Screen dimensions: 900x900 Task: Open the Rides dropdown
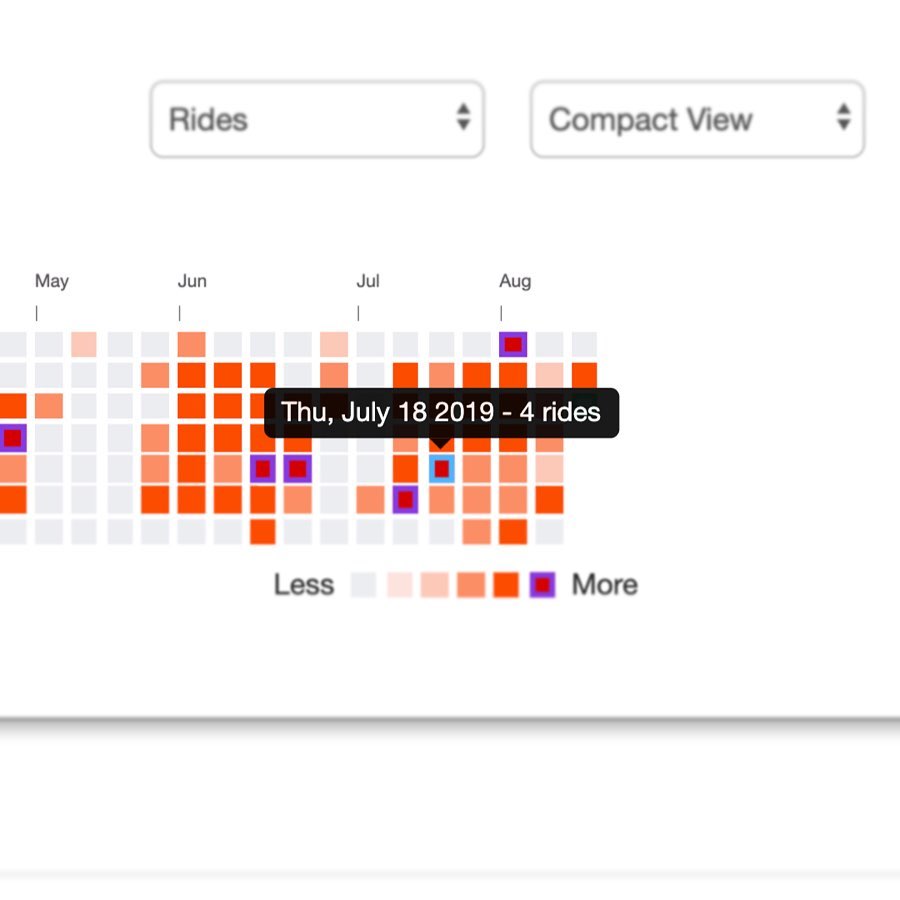317,120
